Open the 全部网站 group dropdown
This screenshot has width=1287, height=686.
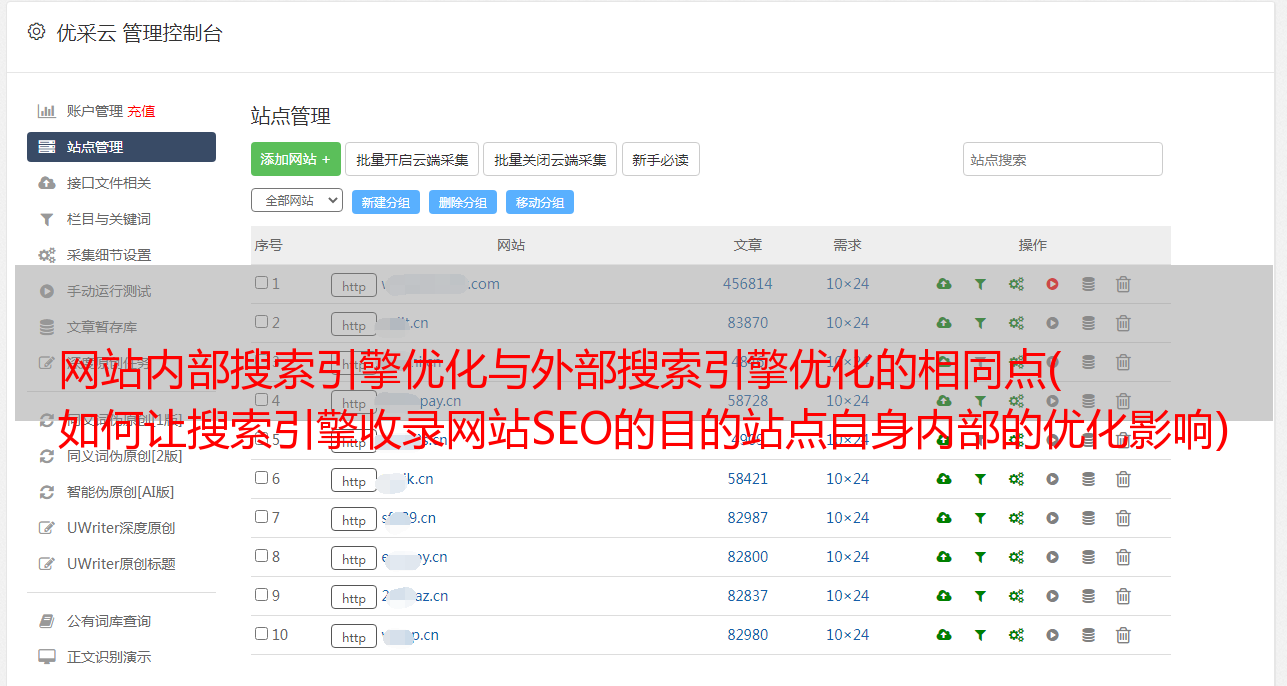coord(297,201)
